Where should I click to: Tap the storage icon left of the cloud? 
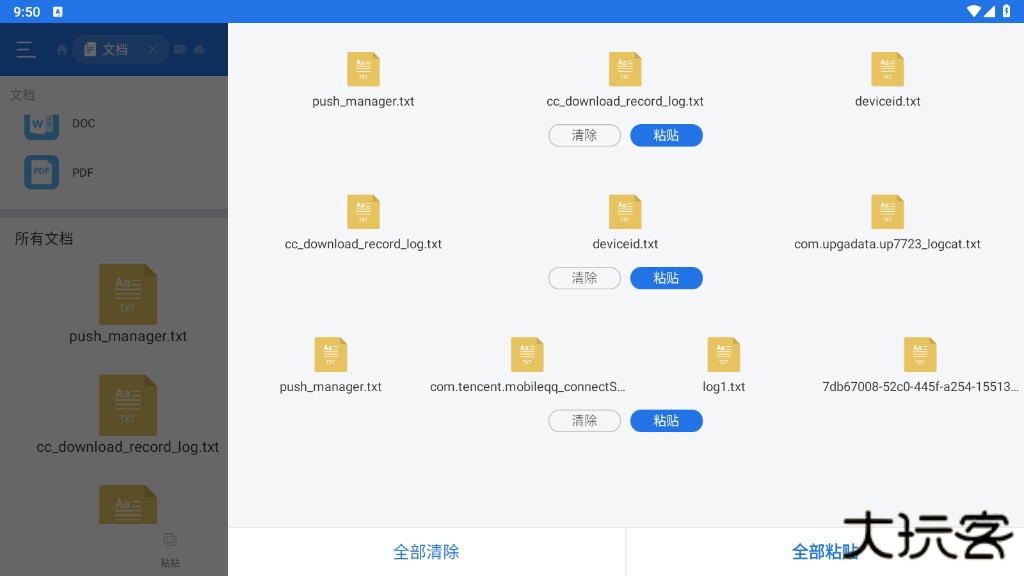180,50
